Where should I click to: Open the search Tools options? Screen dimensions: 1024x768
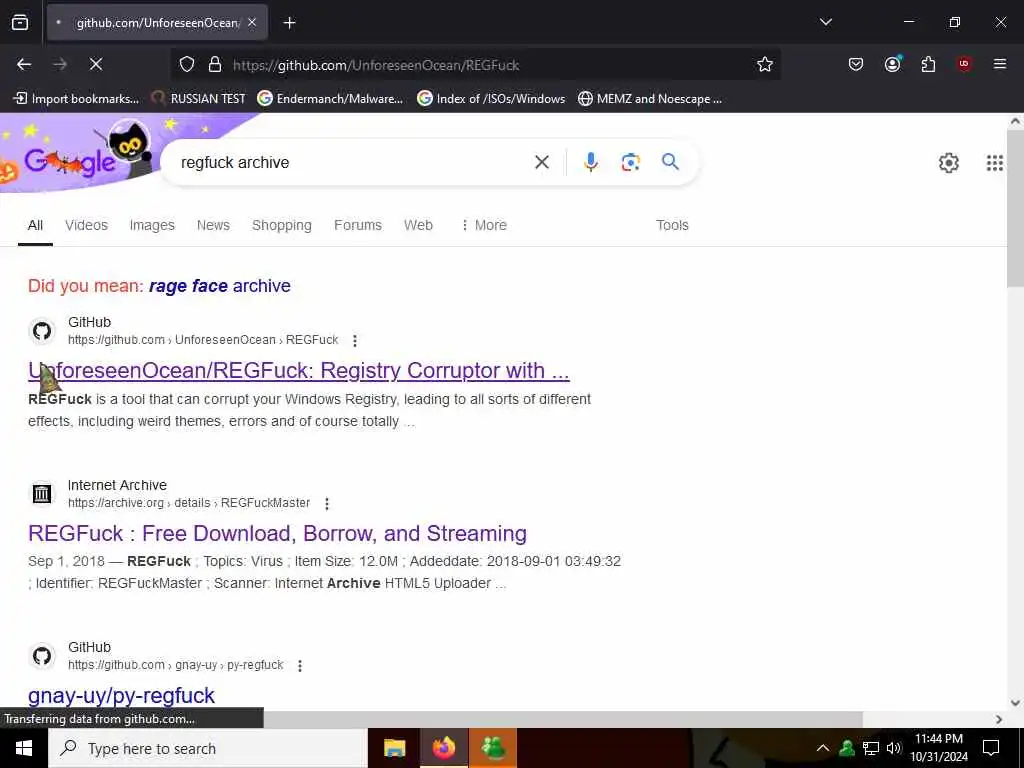[x=672, y=225]
